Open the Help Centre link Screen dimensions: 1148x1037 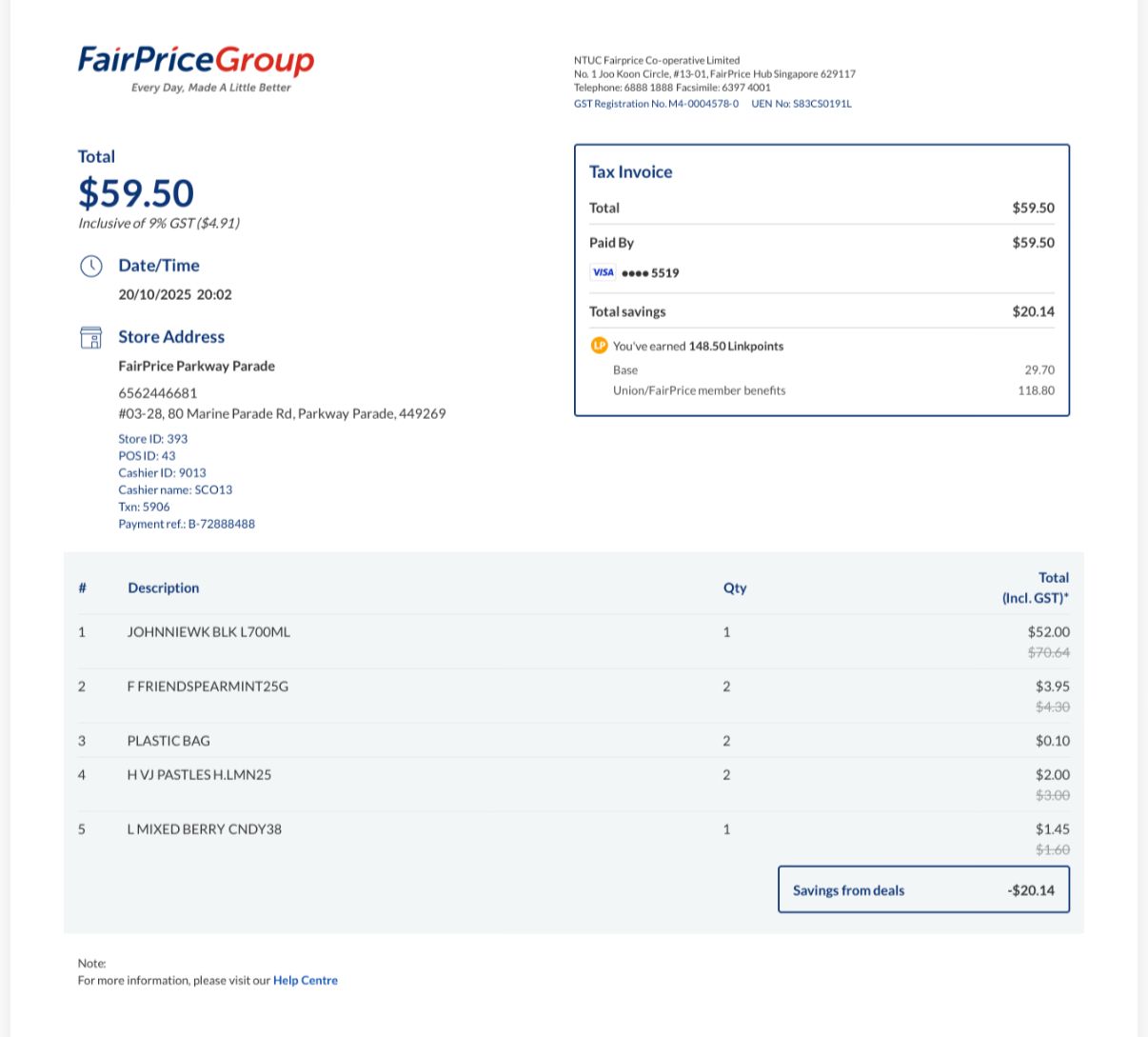pos(306,980)
